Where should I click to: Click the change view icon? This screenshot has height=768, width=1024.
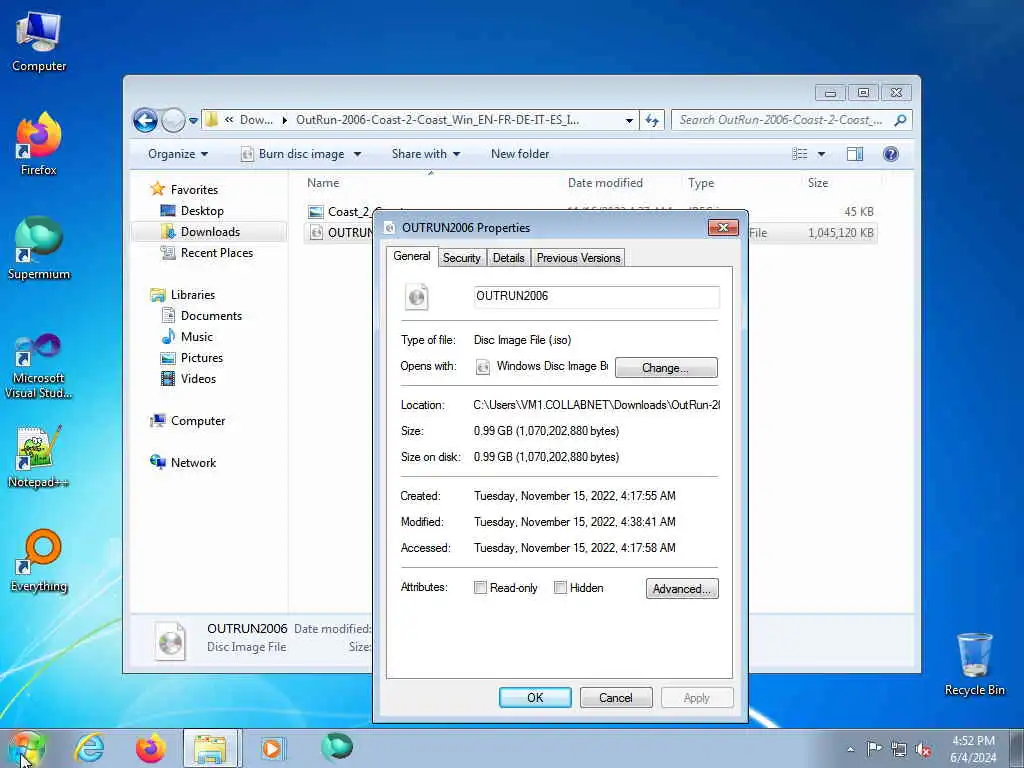point(800,154)
